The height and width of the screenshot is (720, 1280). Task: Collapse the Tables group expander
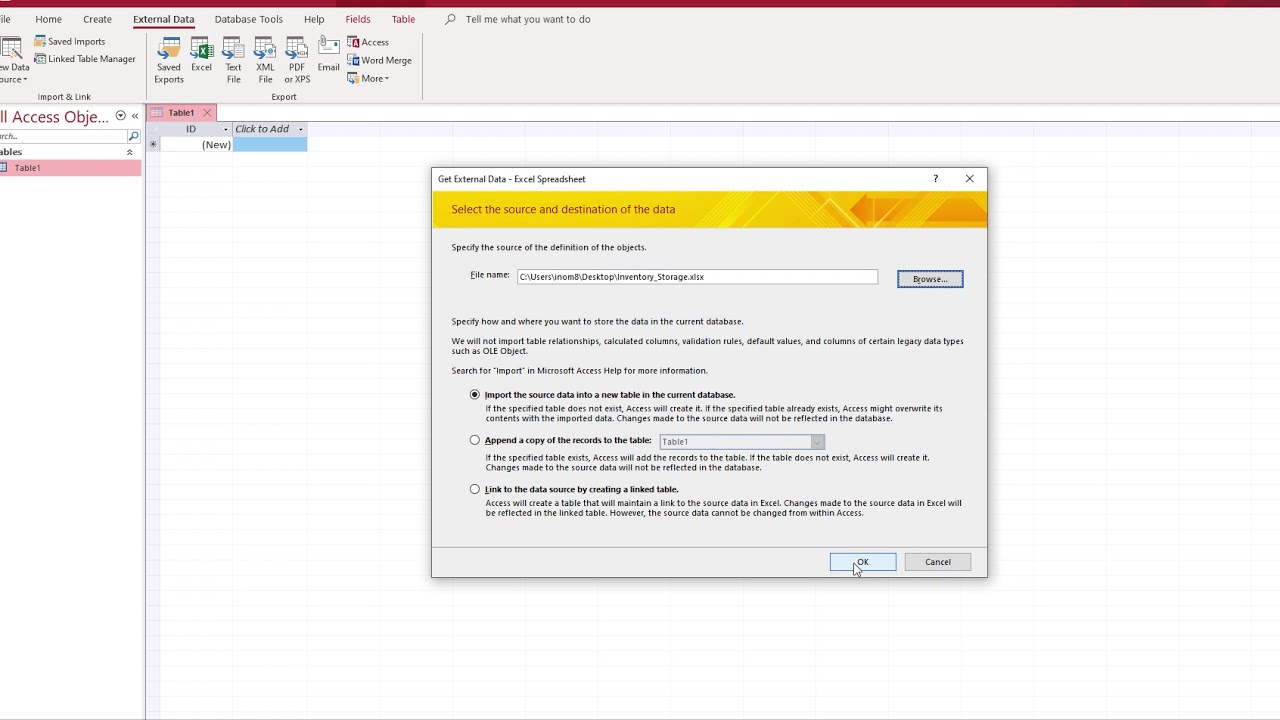click(x=129, y=152)
